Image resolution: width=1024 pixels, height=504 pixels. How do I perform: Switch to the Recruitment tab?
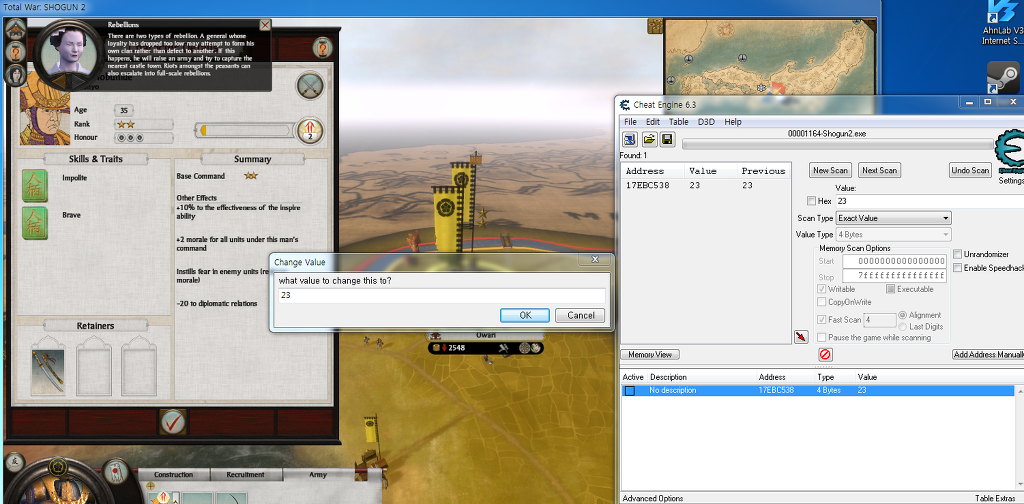246,475
